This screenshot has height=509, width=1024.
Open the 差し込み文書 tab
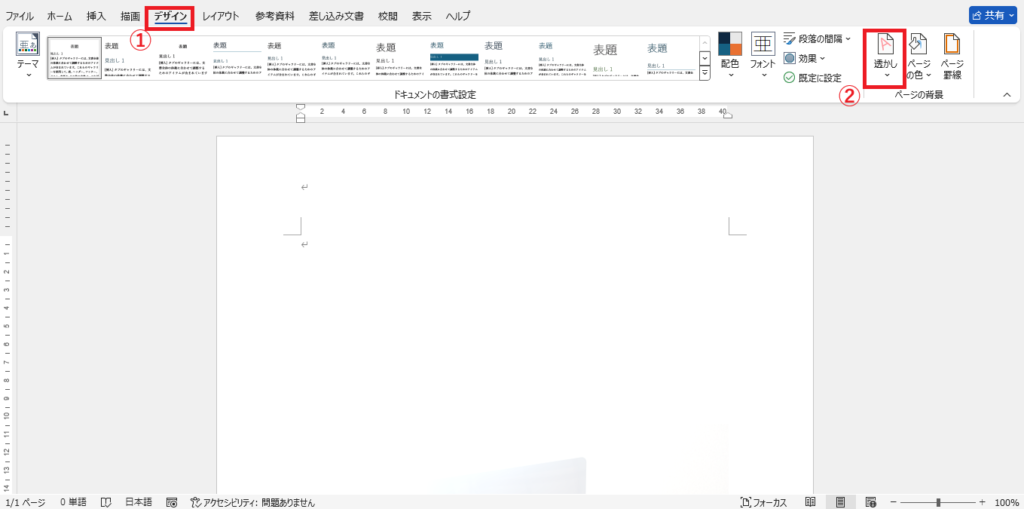336,16
